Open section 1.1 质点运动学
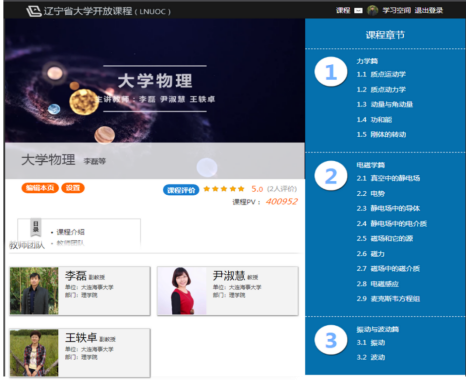Screen dimensions: 466x387 [x=381, y=74]
